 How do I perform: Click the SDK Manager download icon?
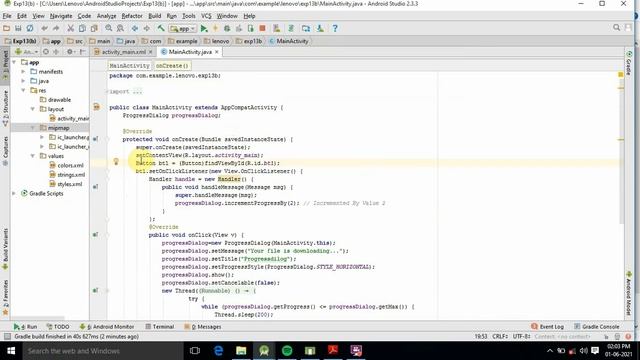point(320,29)
